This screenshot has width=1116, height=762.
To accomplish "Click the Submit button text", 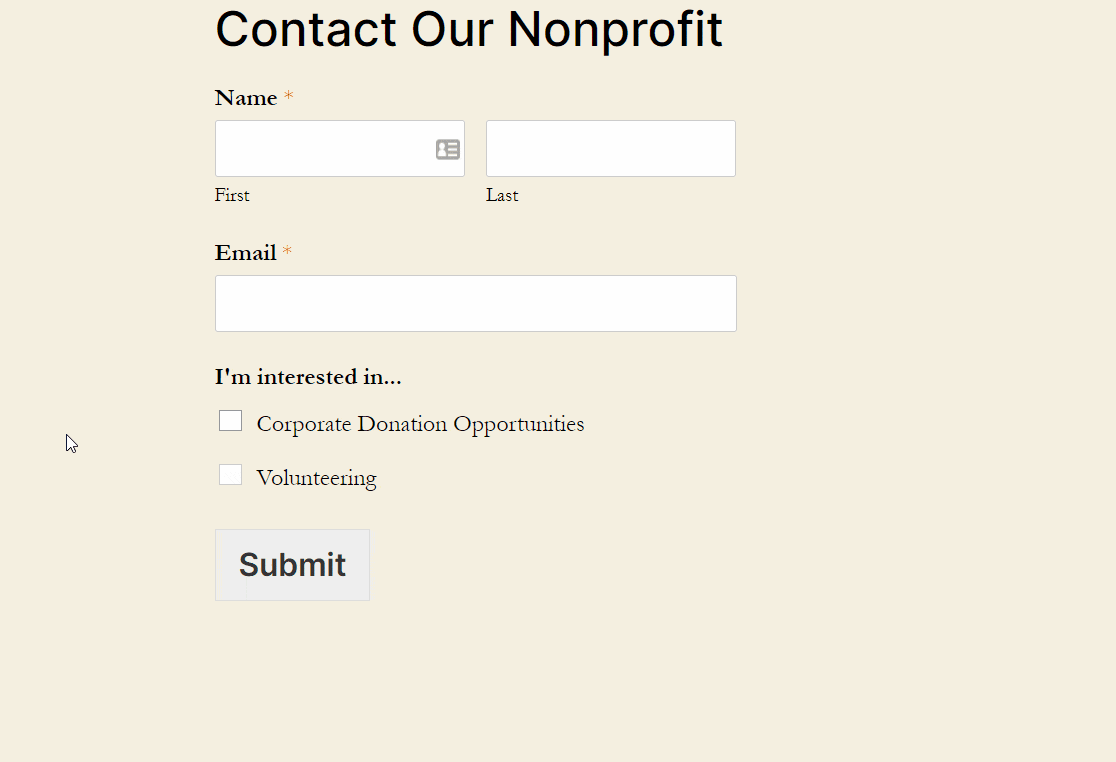I will pyautogui.click(x=292, y=565).
